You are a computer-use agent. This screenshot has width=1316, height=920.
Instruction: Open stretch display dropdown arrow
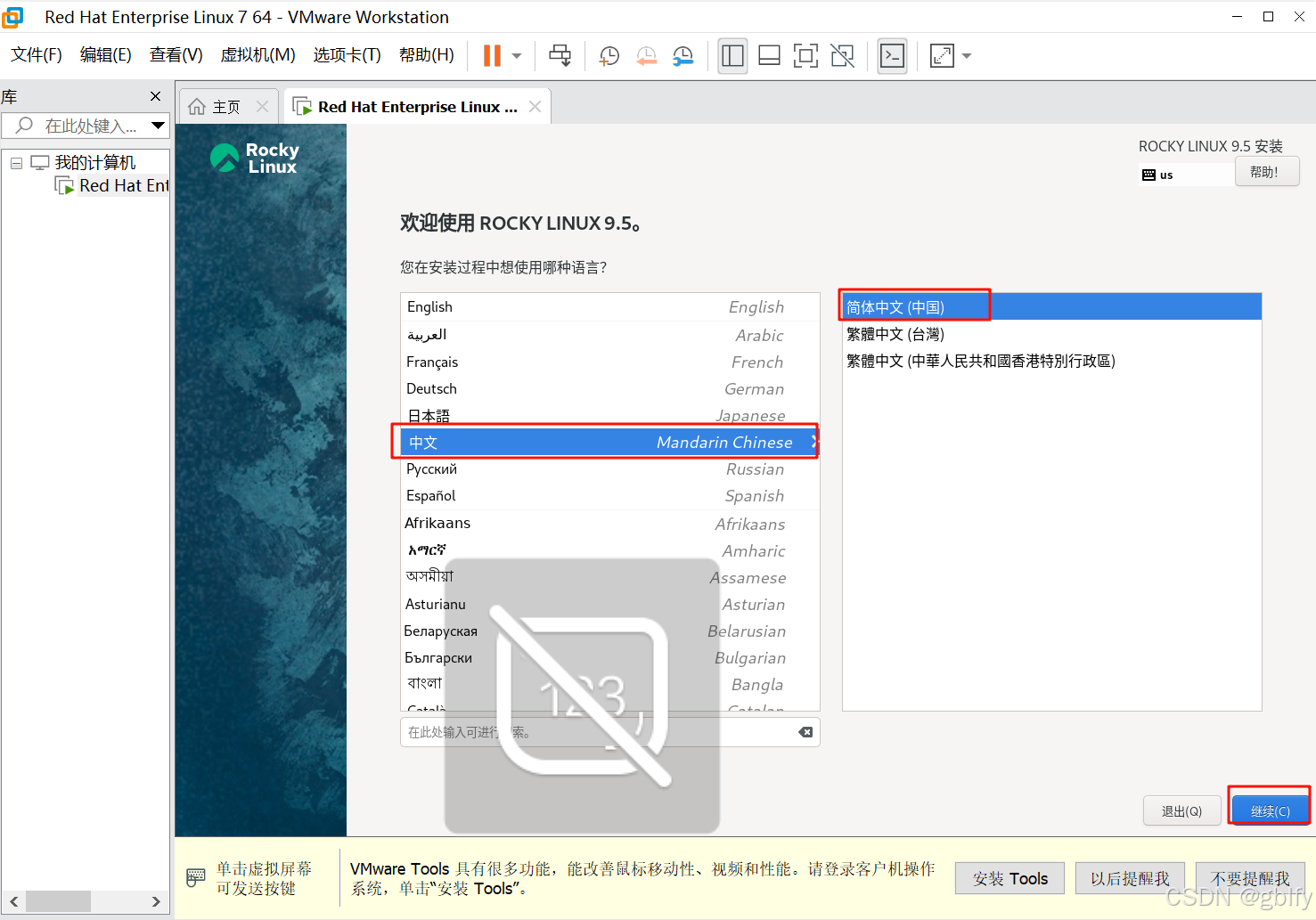coord(967,55)
